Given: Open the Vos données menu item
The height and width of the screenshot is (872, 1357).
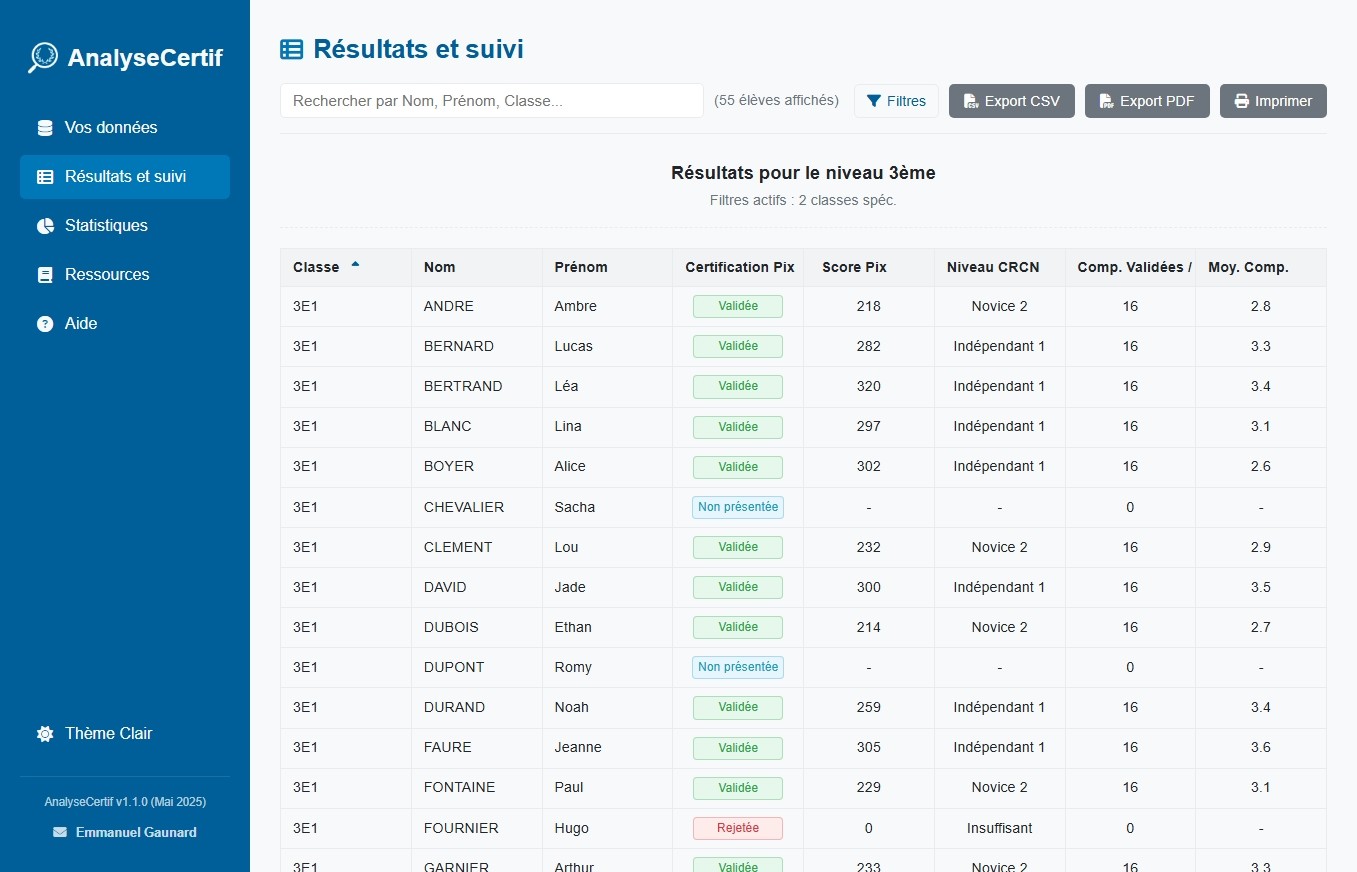Looking at the screenshot, I should [125, 128].
